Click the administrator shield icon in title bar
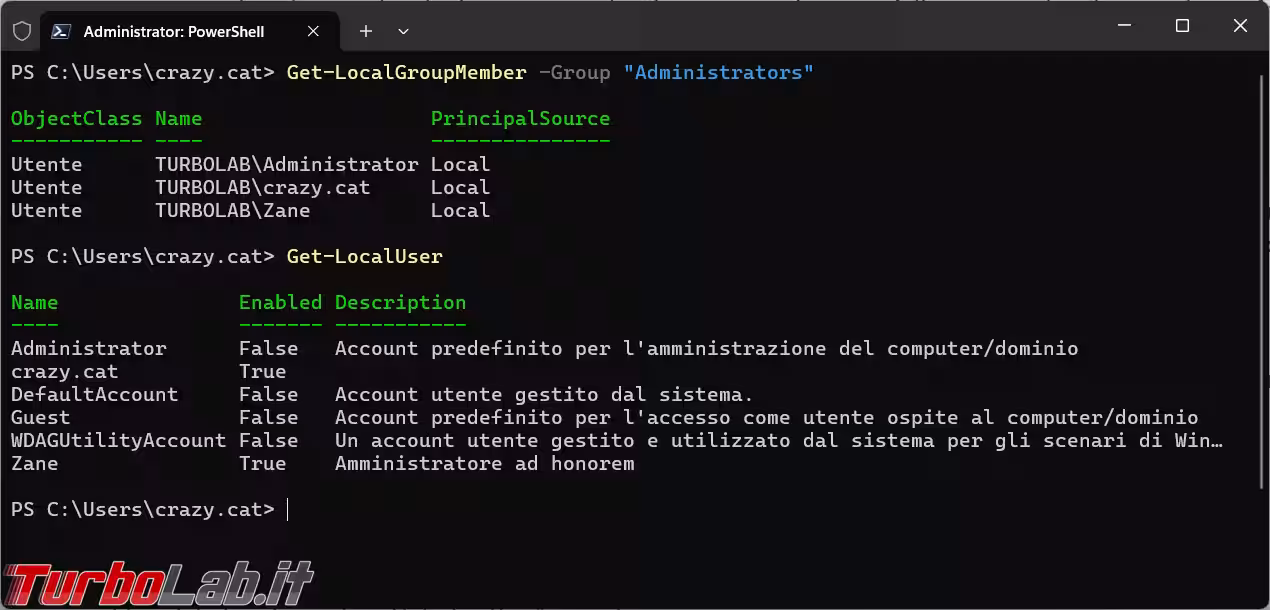1270x610 pixels. (x=21, y=31)
